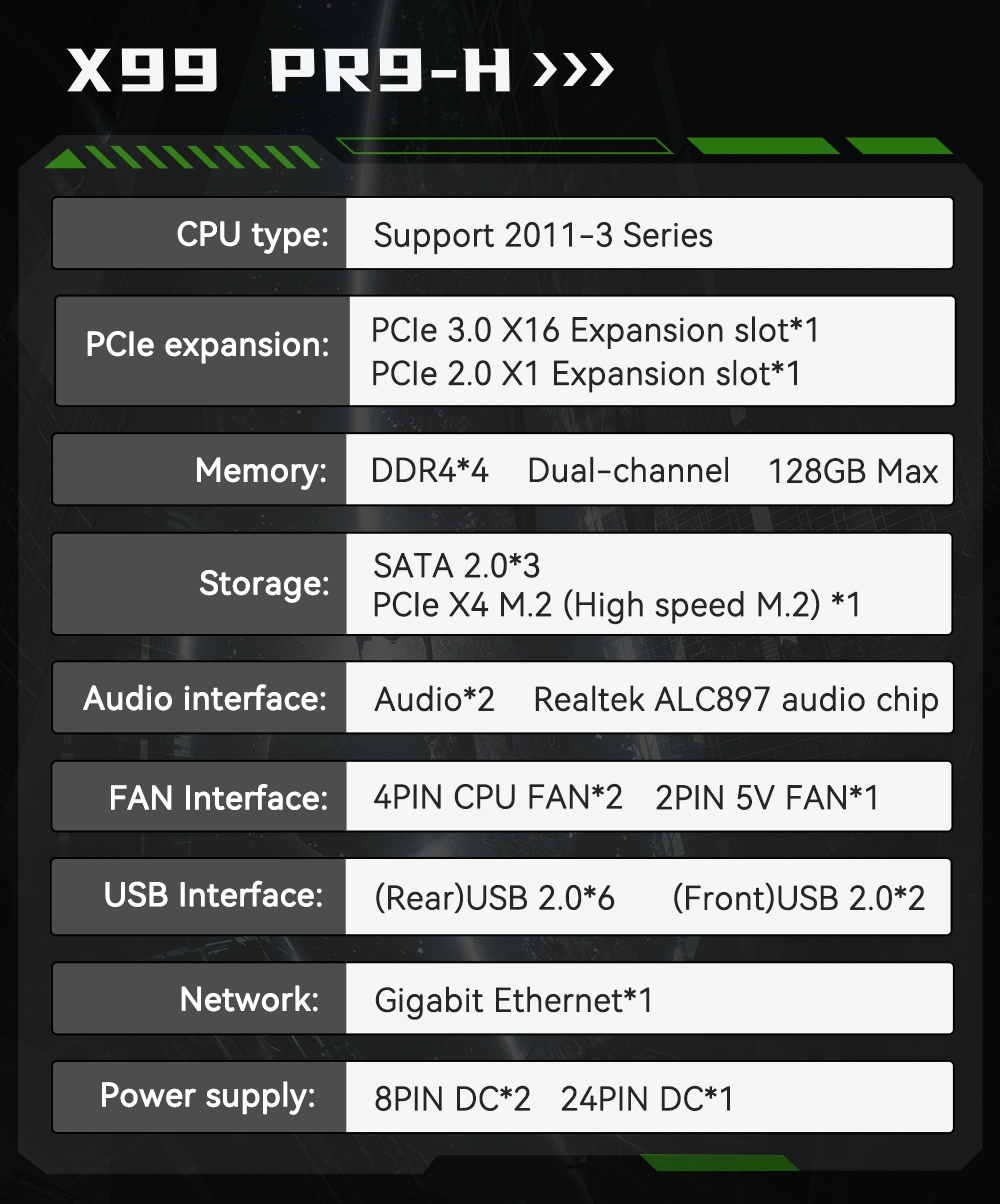Click the 4PIN CPU FAN*2 text
The height and width of the screenshot is (1204, 1000).
coord(498,797)
